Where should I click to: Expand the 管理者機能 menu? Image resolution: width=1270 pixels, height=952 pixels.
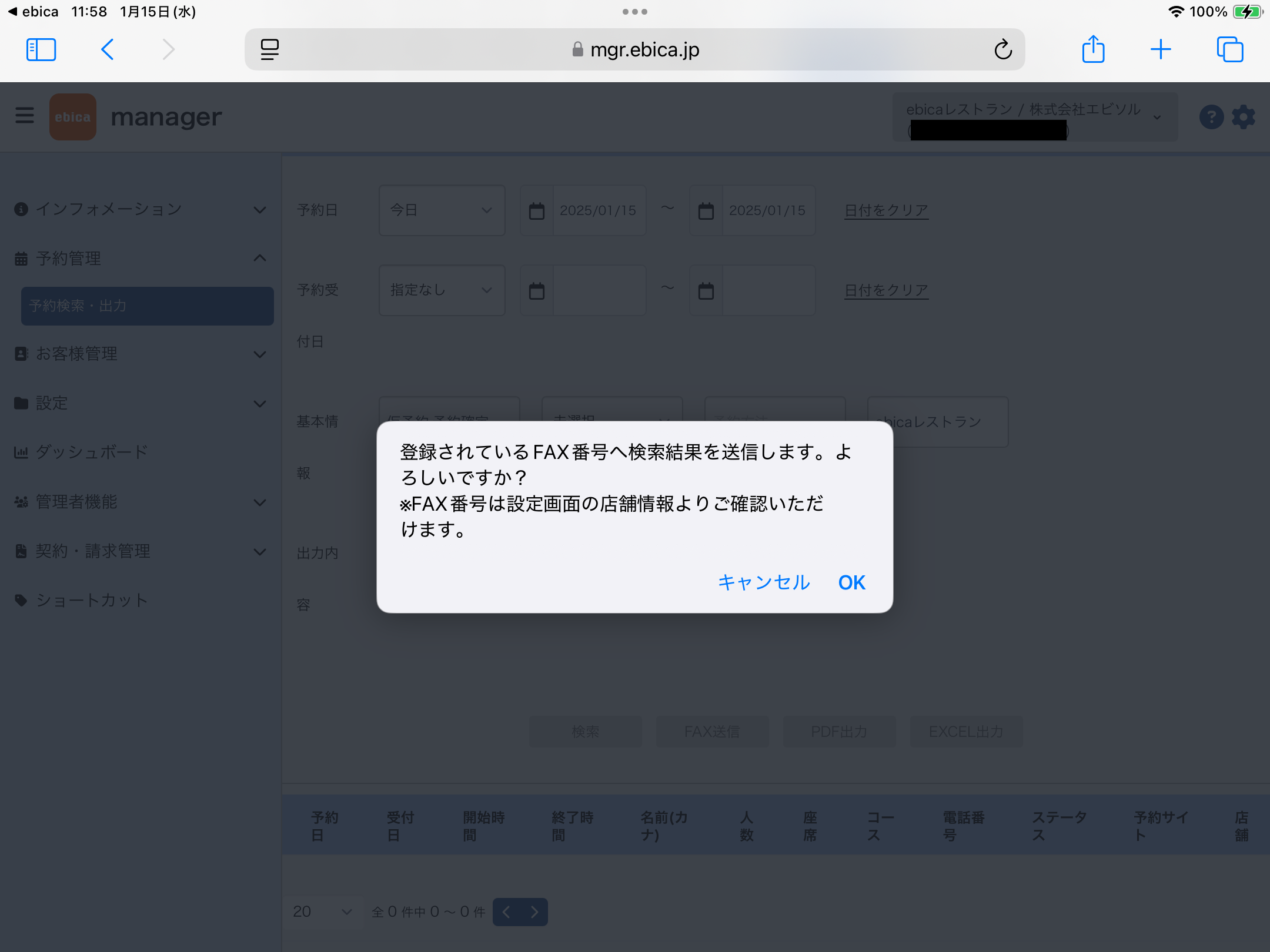coord(140,502)
